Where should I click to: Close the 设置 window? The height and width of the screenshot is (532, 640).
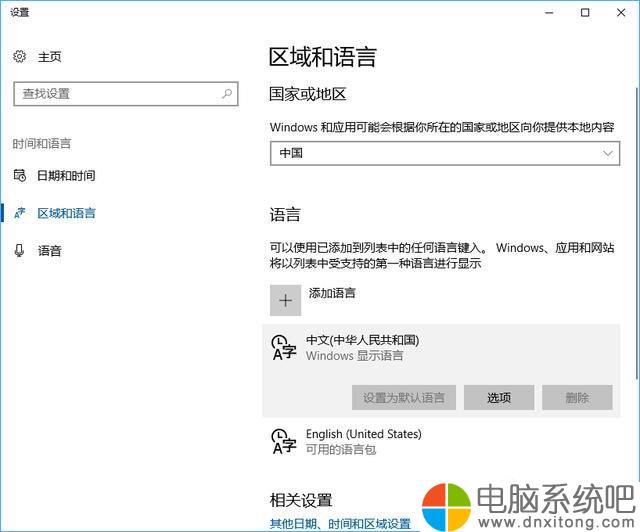(x=621, y=13)
